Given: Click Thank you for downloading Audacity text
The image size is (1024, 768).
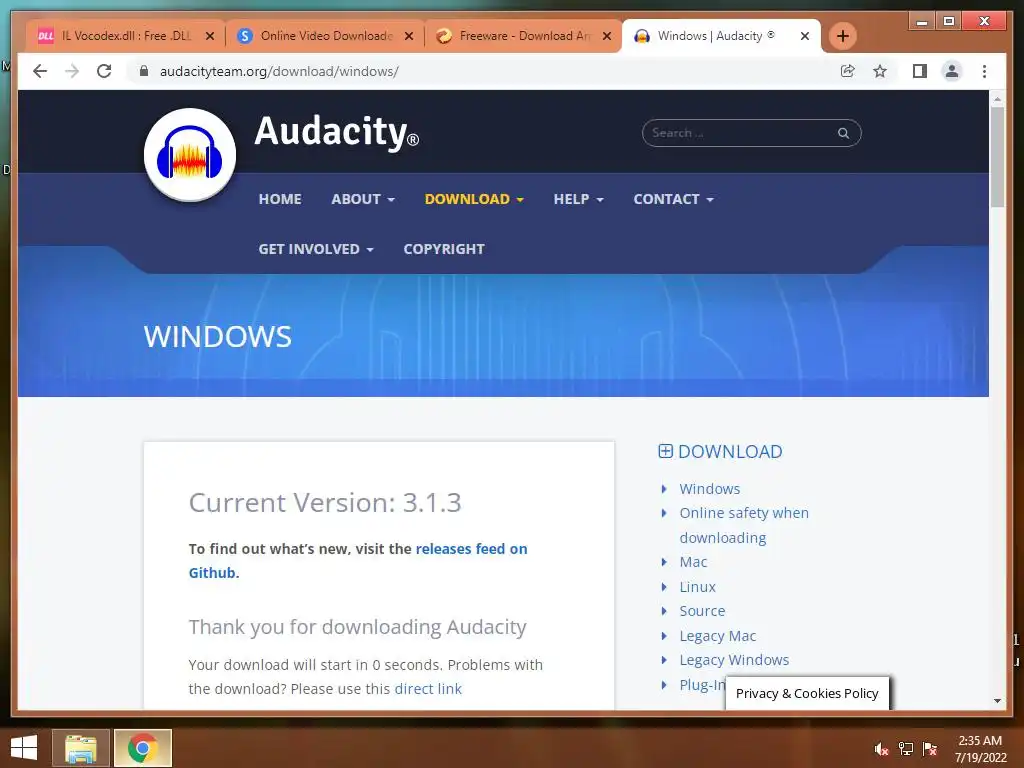Looking at the screenshot, I should [357, 627].
